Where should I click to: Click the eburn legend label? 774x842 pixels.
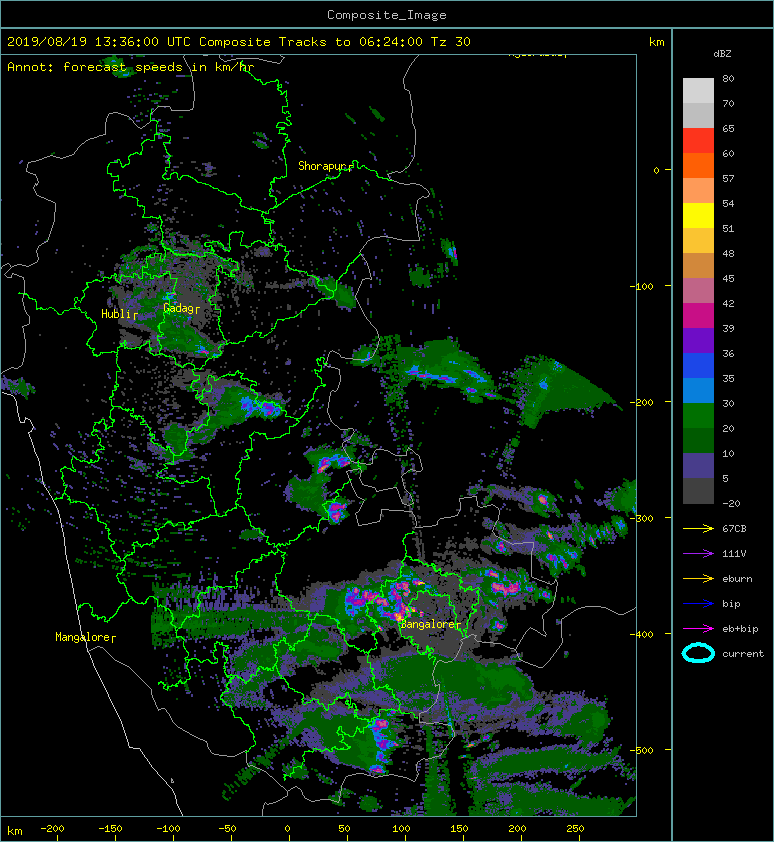pyautogui.click(x=737, y=579)
